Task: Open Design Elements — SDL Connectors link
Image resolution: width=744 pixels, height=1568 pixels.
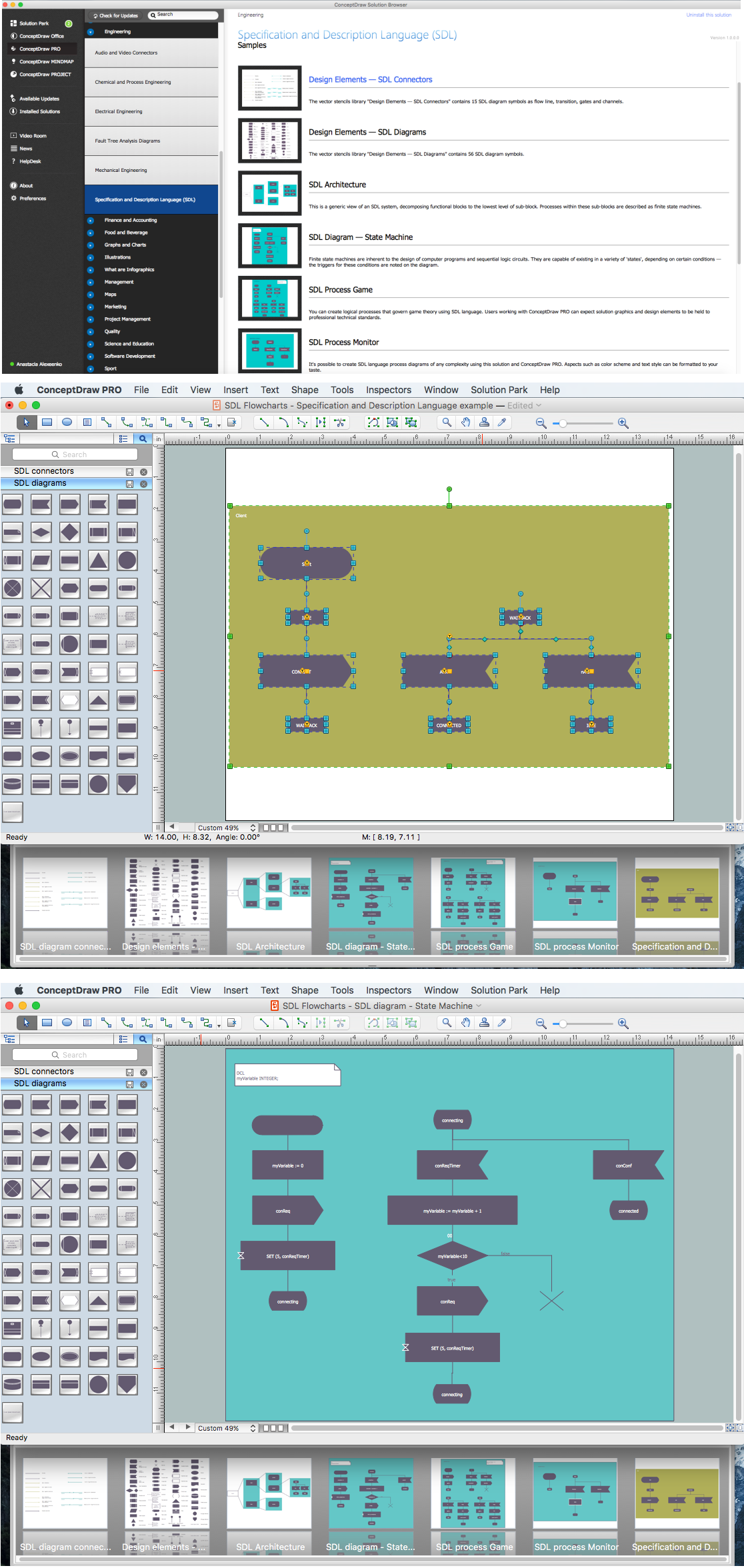Action: click(x=370, y=79)
